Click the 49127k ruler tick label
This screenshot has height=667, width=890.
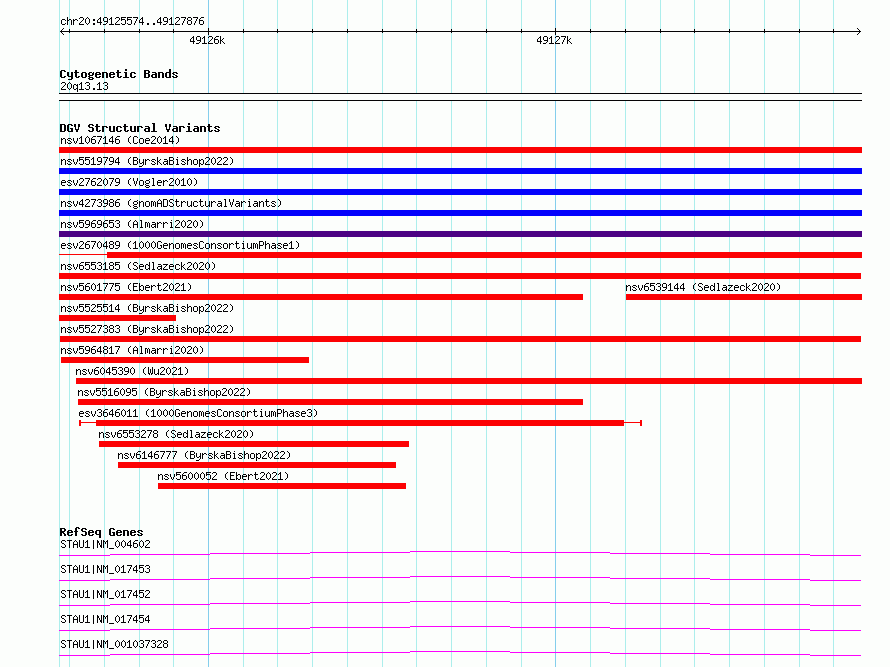click(554, 40)
